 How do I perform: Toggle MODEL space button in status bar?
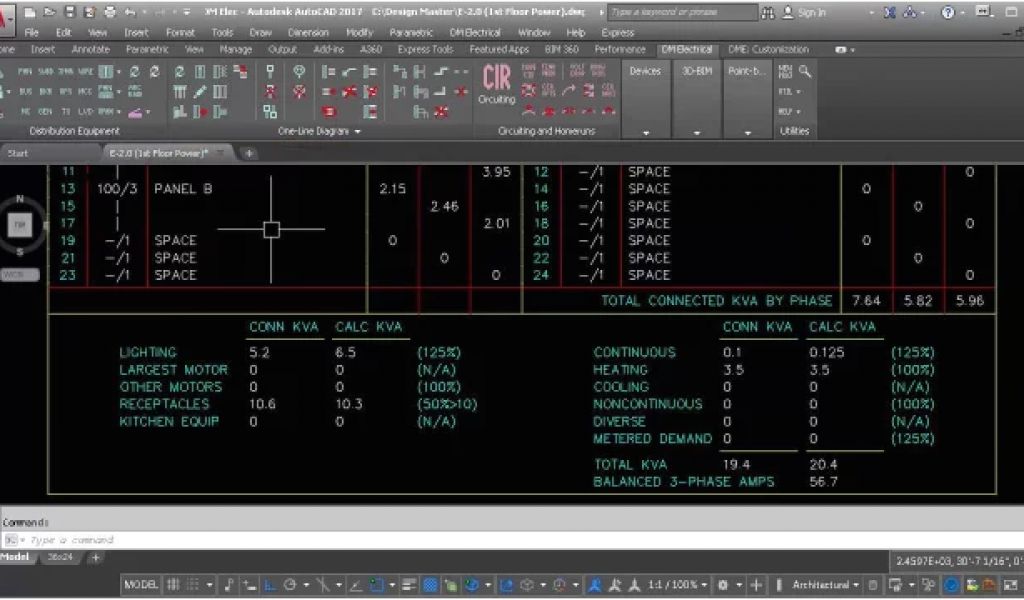coord(141,585)
